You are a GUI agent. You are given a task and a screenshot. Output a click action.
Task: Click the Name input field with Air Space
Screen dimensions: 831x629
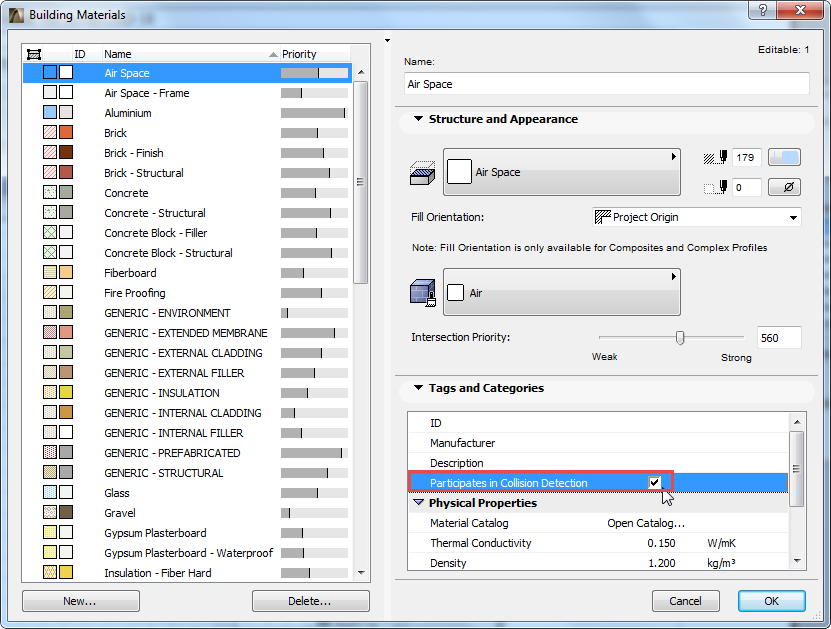606,84
